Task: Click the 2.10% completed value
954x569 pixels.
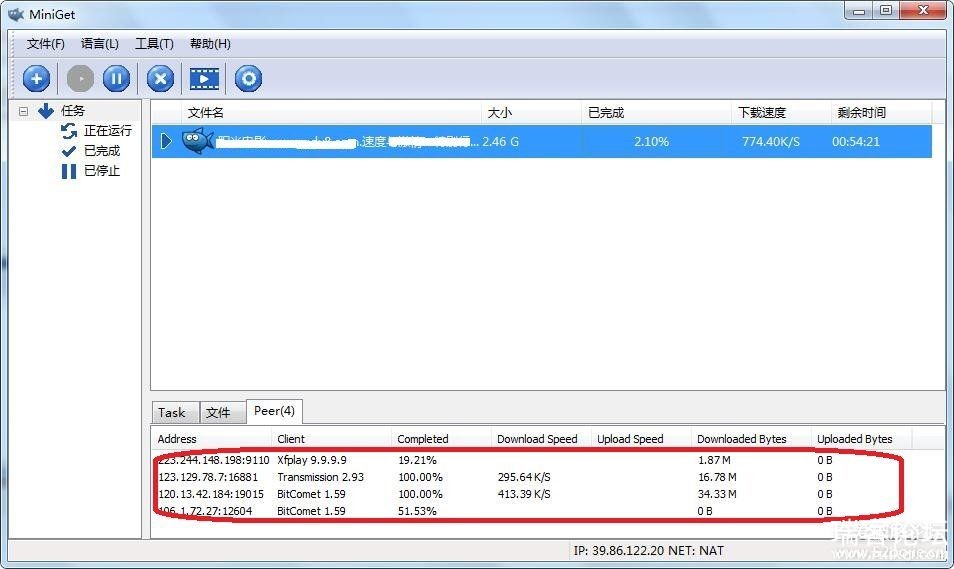Action: [651, 142]
